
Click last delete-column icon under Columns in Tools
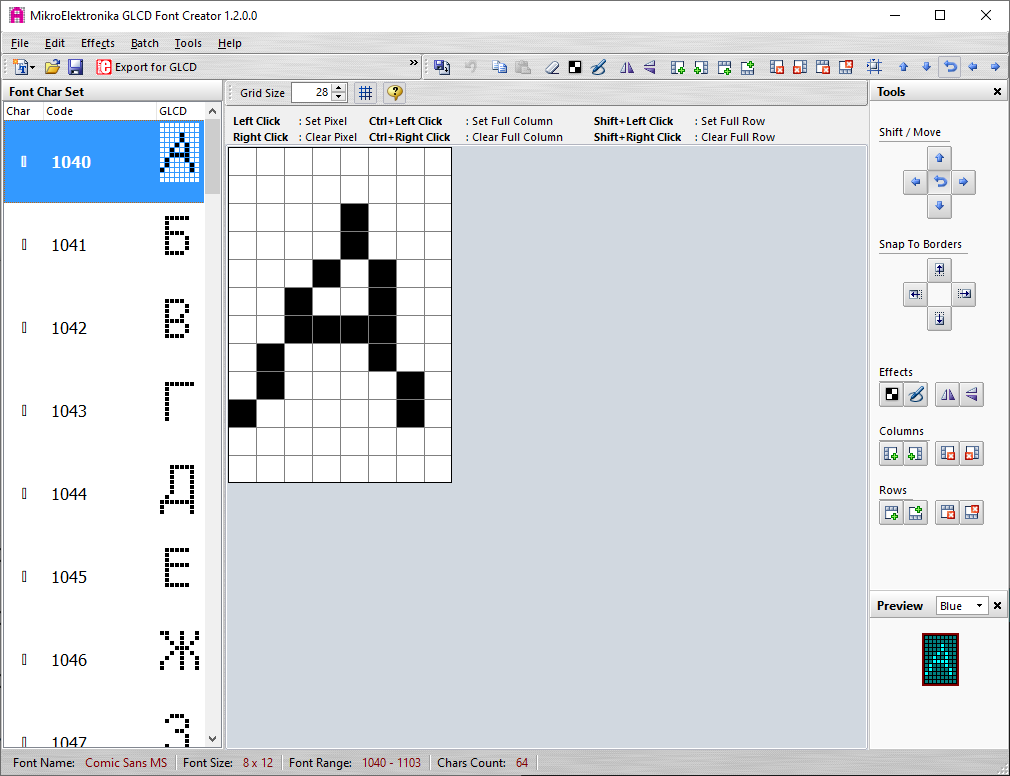971,453
